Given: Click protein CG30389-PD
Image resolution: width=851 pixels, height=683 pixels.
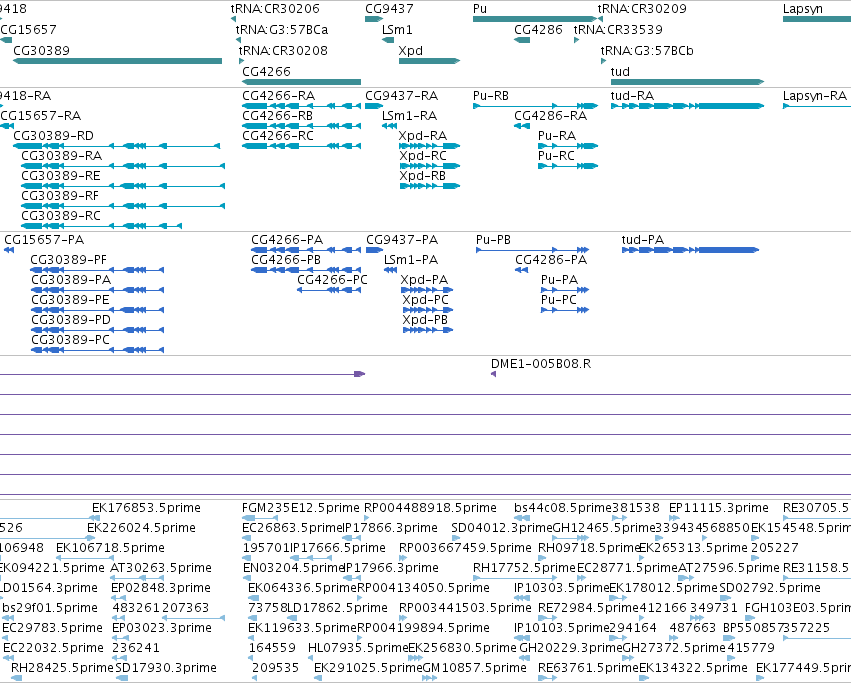Looking at the screenshot, I should [71, 320].
